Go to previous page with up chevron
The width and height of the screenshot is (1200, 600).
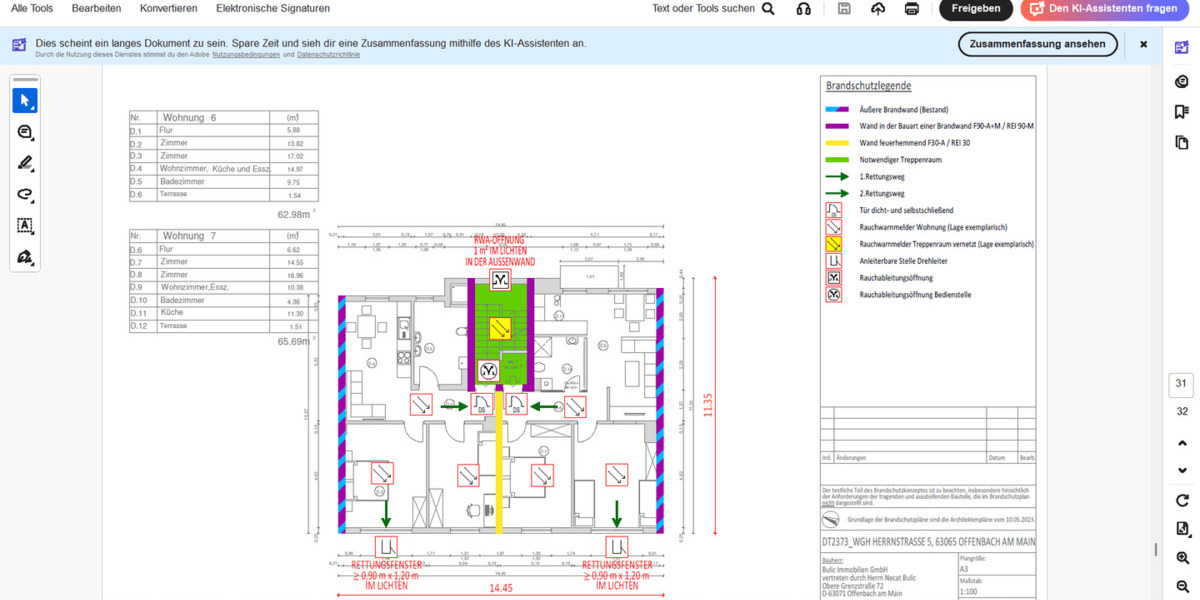(x=1182, y=443)
